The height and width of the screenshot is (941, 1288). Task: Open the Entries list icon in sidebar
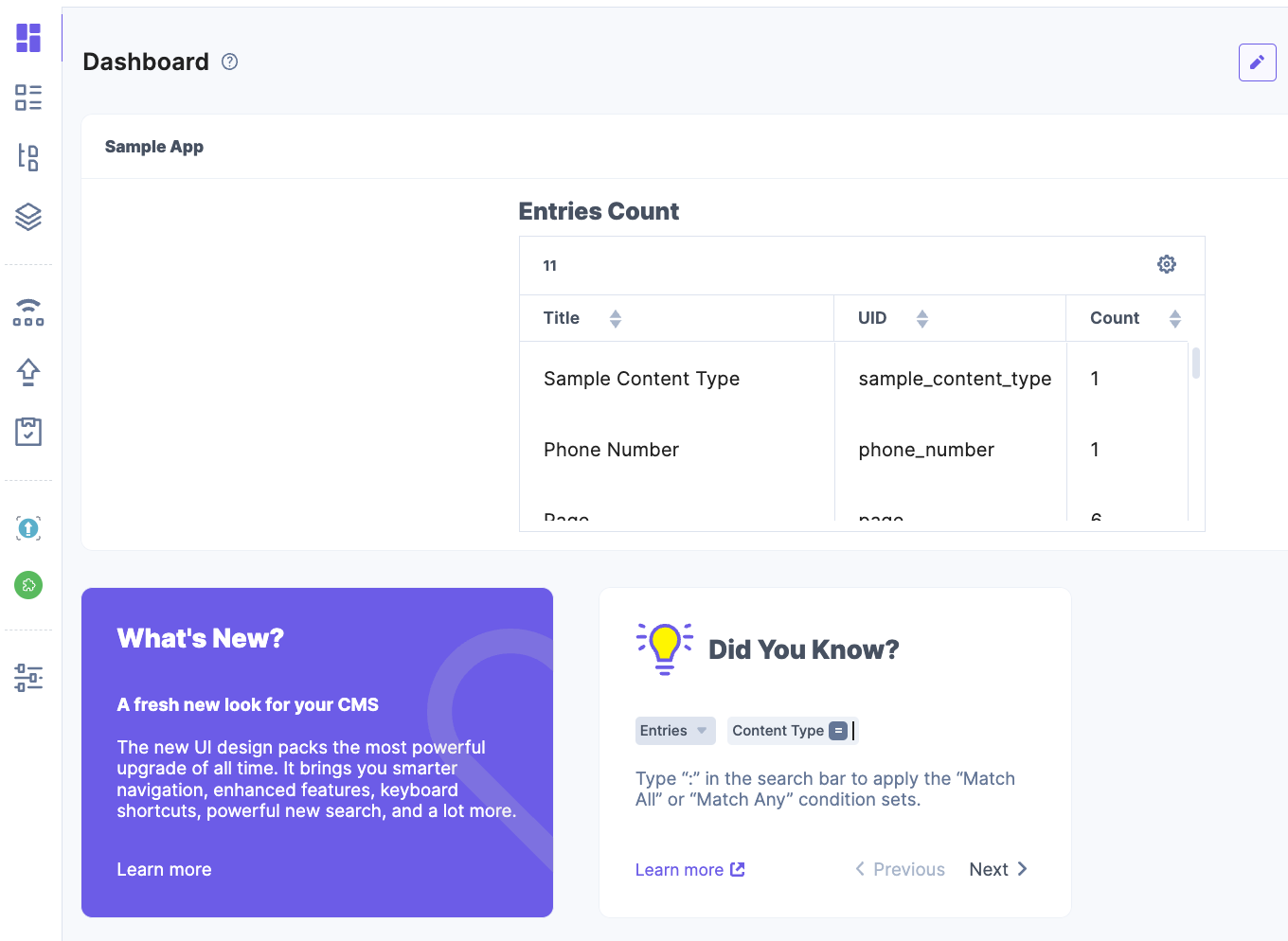28,98
